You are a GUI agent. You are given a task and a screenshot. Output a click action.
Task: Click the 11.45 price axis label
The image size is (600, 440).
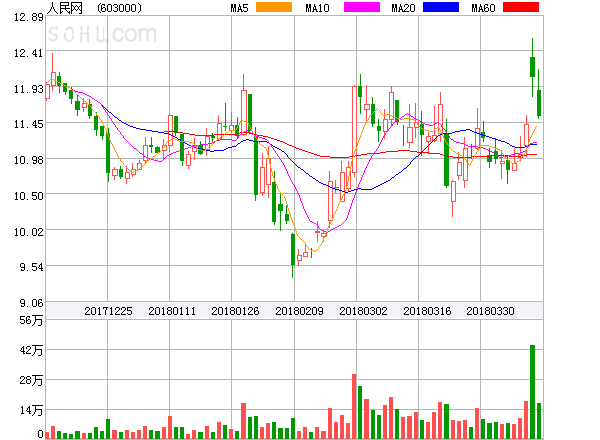click(29, 124)
